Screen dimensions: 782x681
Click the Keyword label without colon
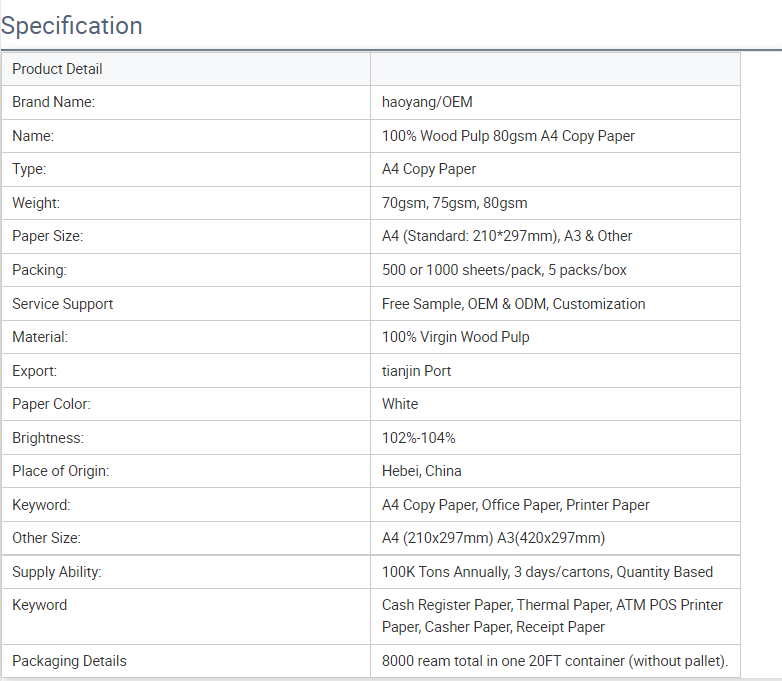(x=39, y=605)
